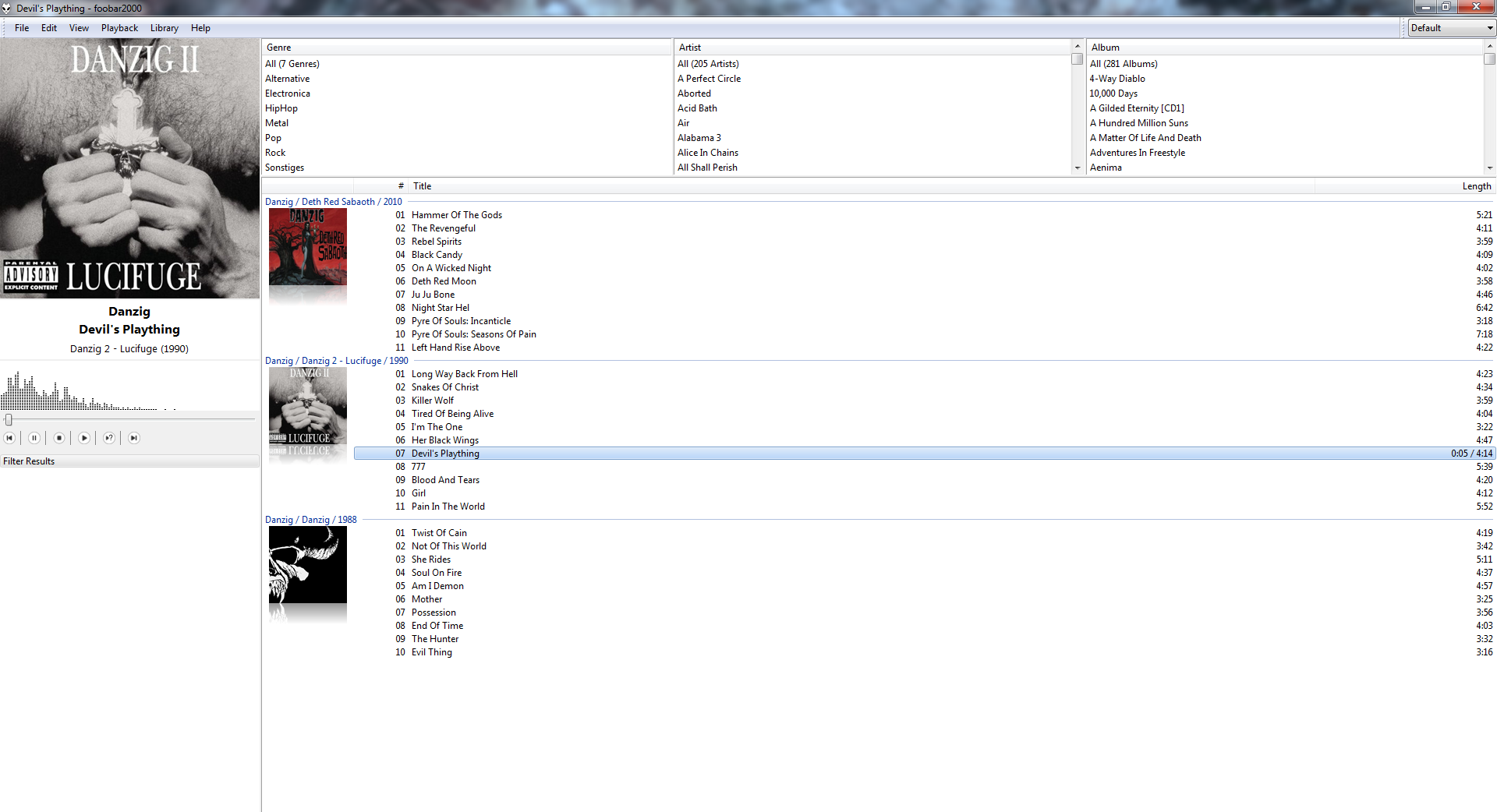Click the seek bar slider handle
This screenshot has width=1497, height=812.
coord(9,420)
